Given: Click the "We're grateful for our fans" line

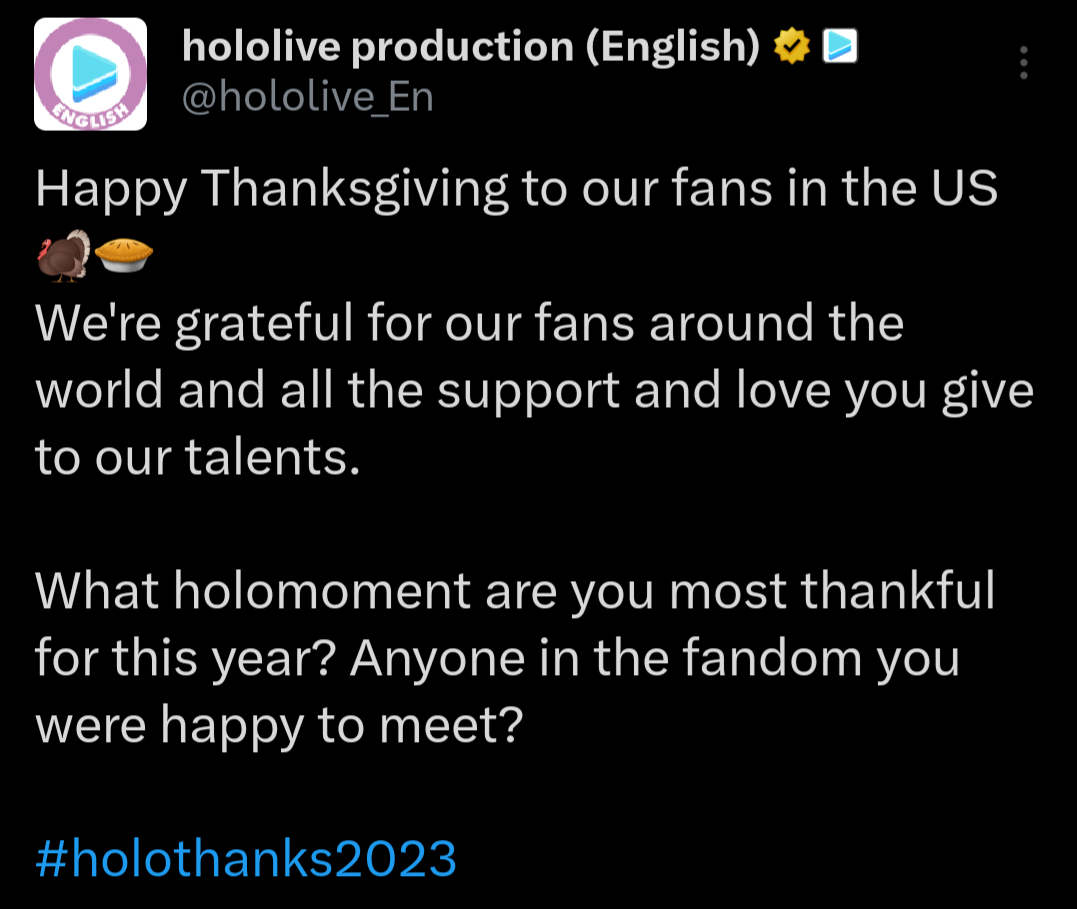Looking at the screenshot, I should [x=469, y=323].
